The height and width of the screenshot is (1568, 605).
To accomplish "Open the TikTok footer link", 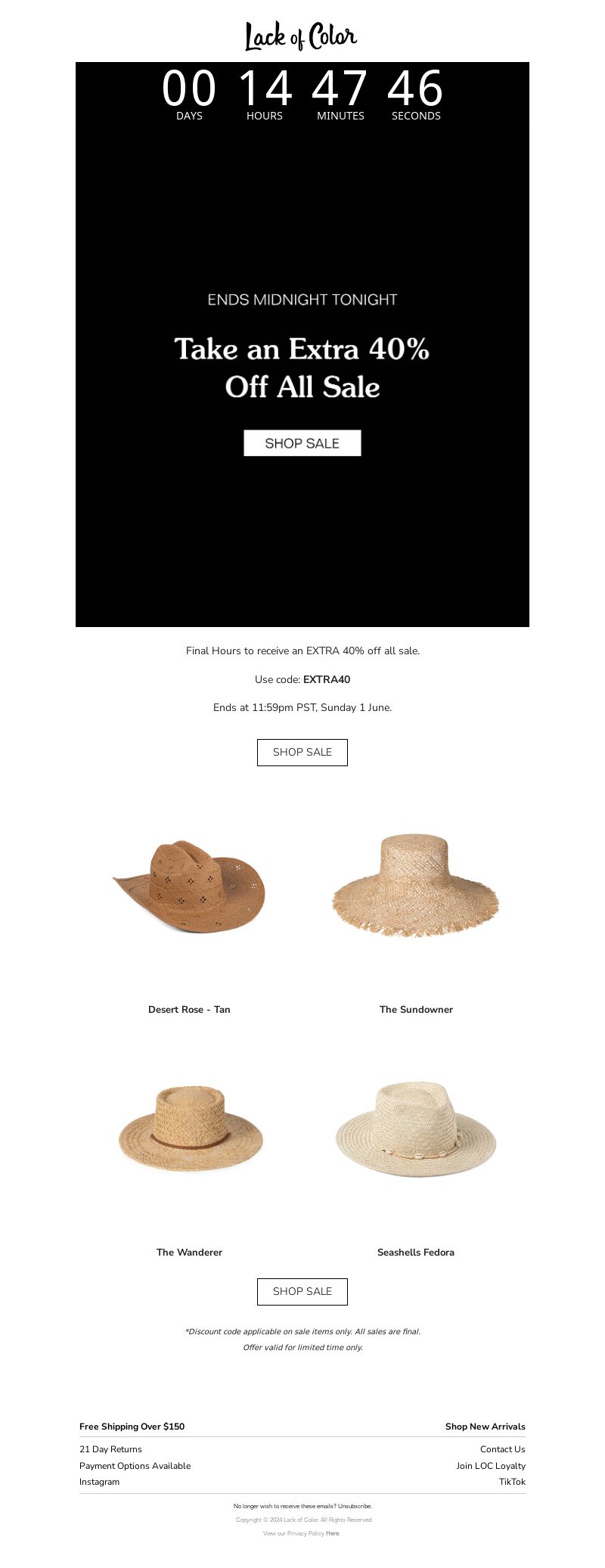I will [x=512, y=1482].
